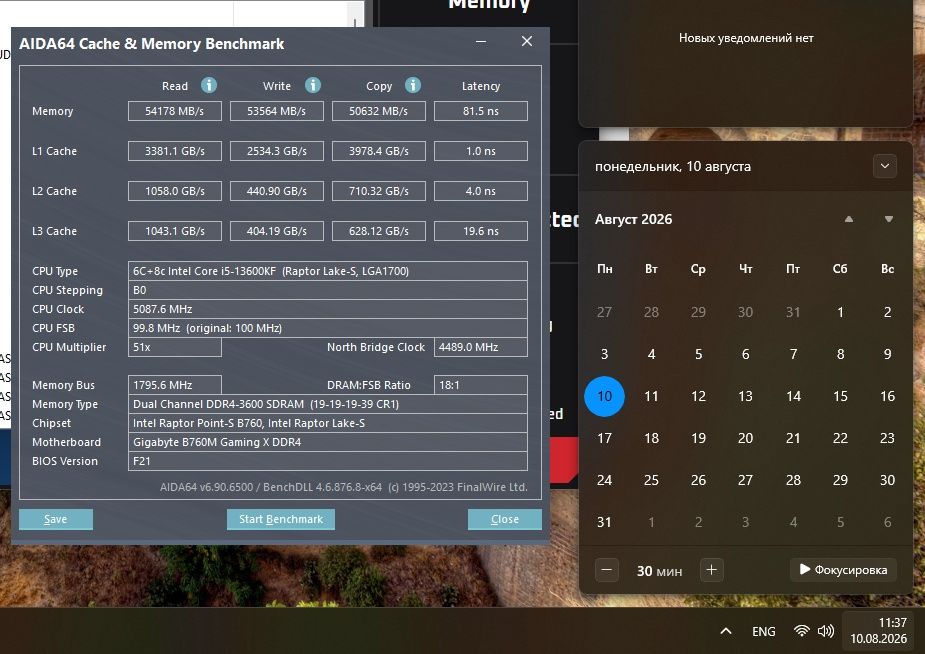Switch ENG input language in taskbar

pyautogui.click(x=763, y=632)
